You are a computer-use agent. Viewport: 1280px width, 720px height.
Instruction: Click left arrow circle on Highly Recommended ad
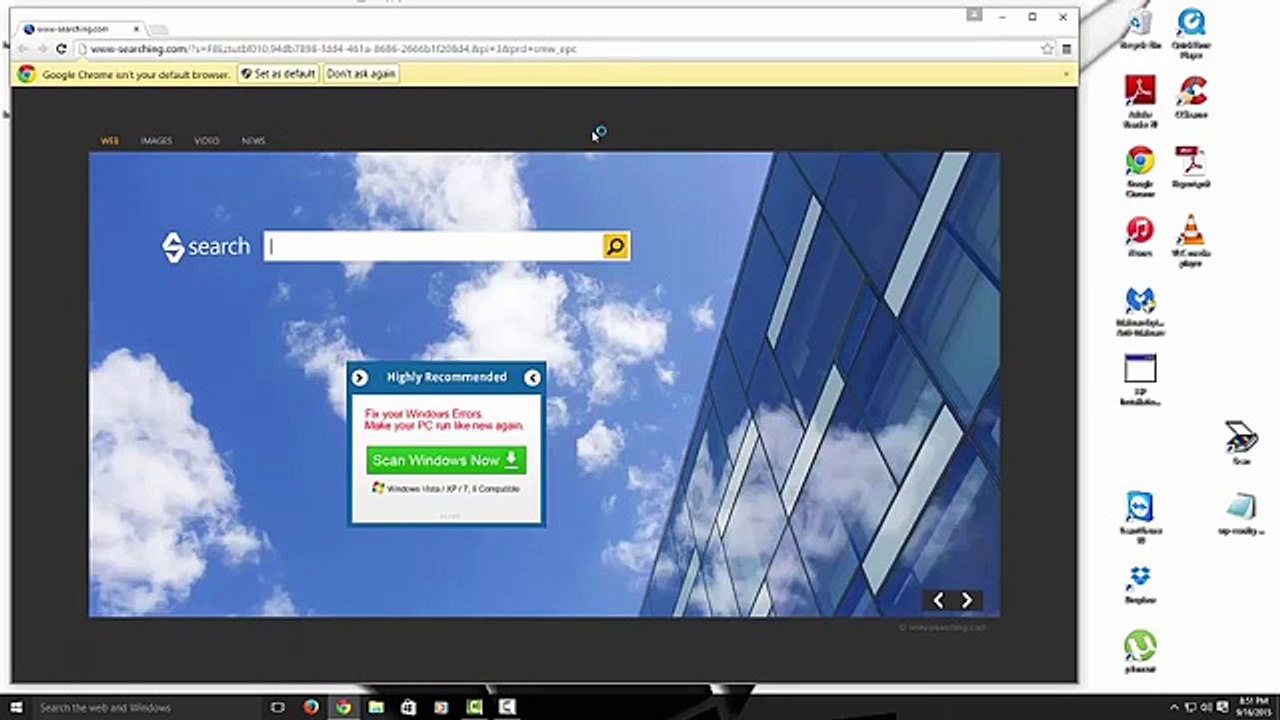click(532, 377)
